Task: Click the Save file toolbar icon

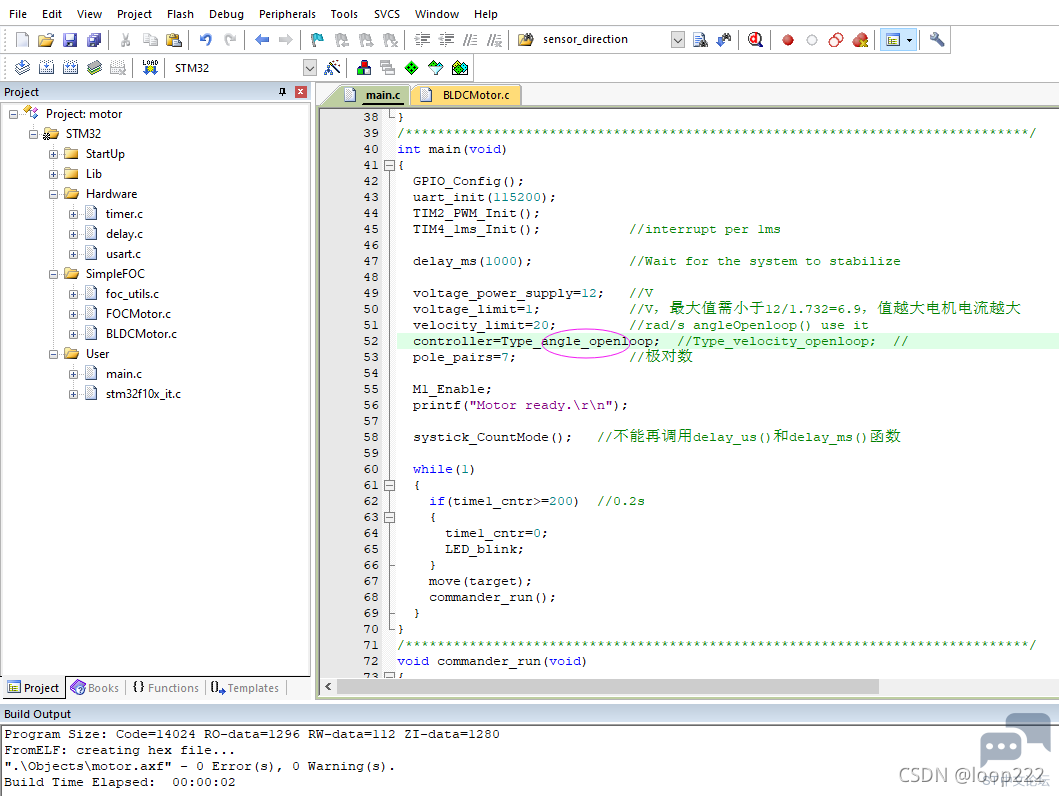Action: [70, 40]
